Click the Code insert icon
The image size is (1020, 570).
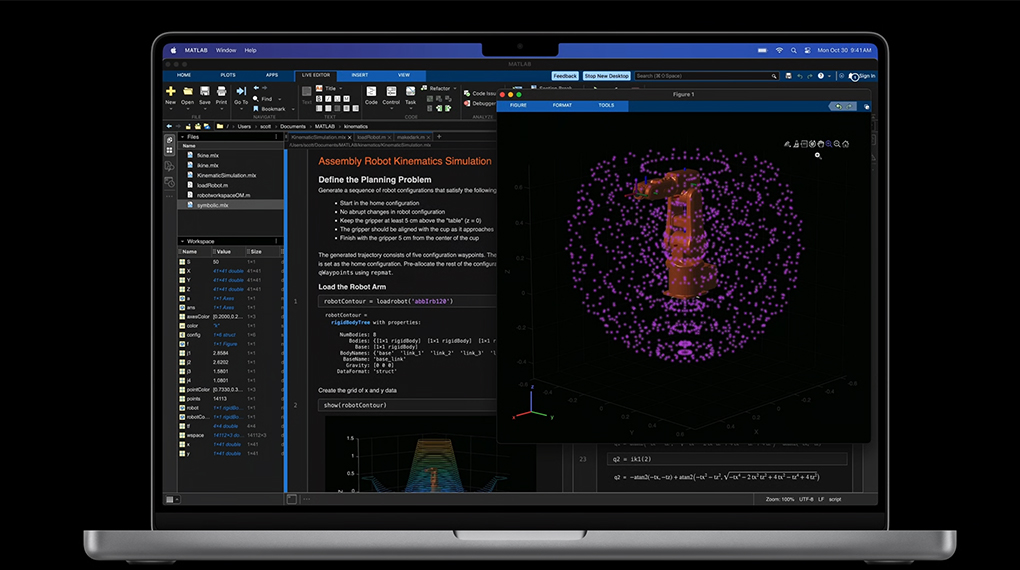[x=371, y=92]
